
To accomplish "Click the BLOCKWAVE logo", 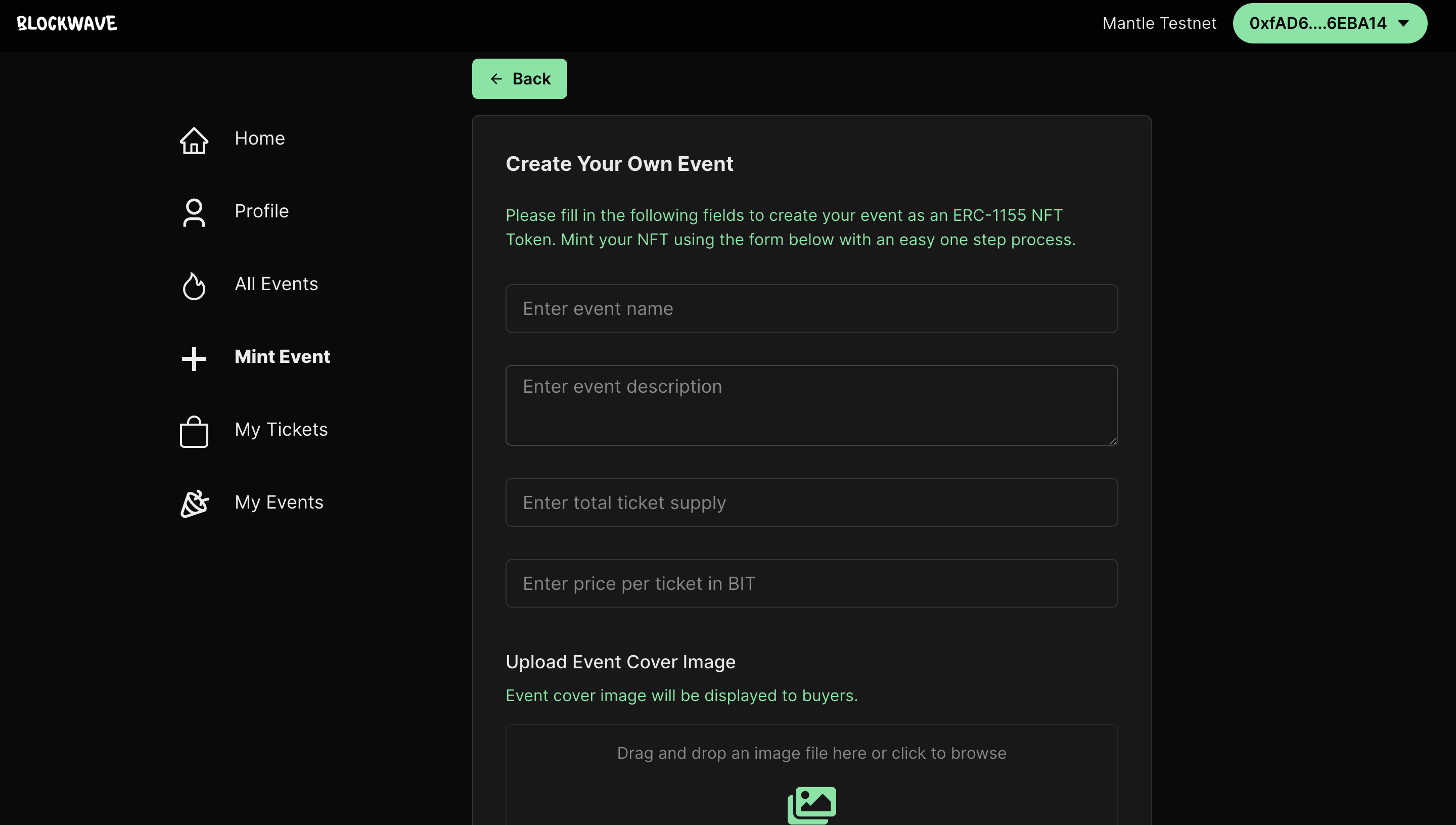I will [x=67, y=23].
